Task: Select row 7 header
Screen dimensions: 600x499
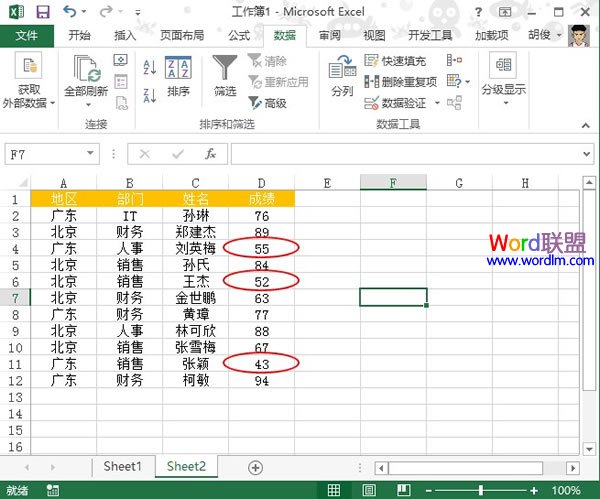Action: 15,298
